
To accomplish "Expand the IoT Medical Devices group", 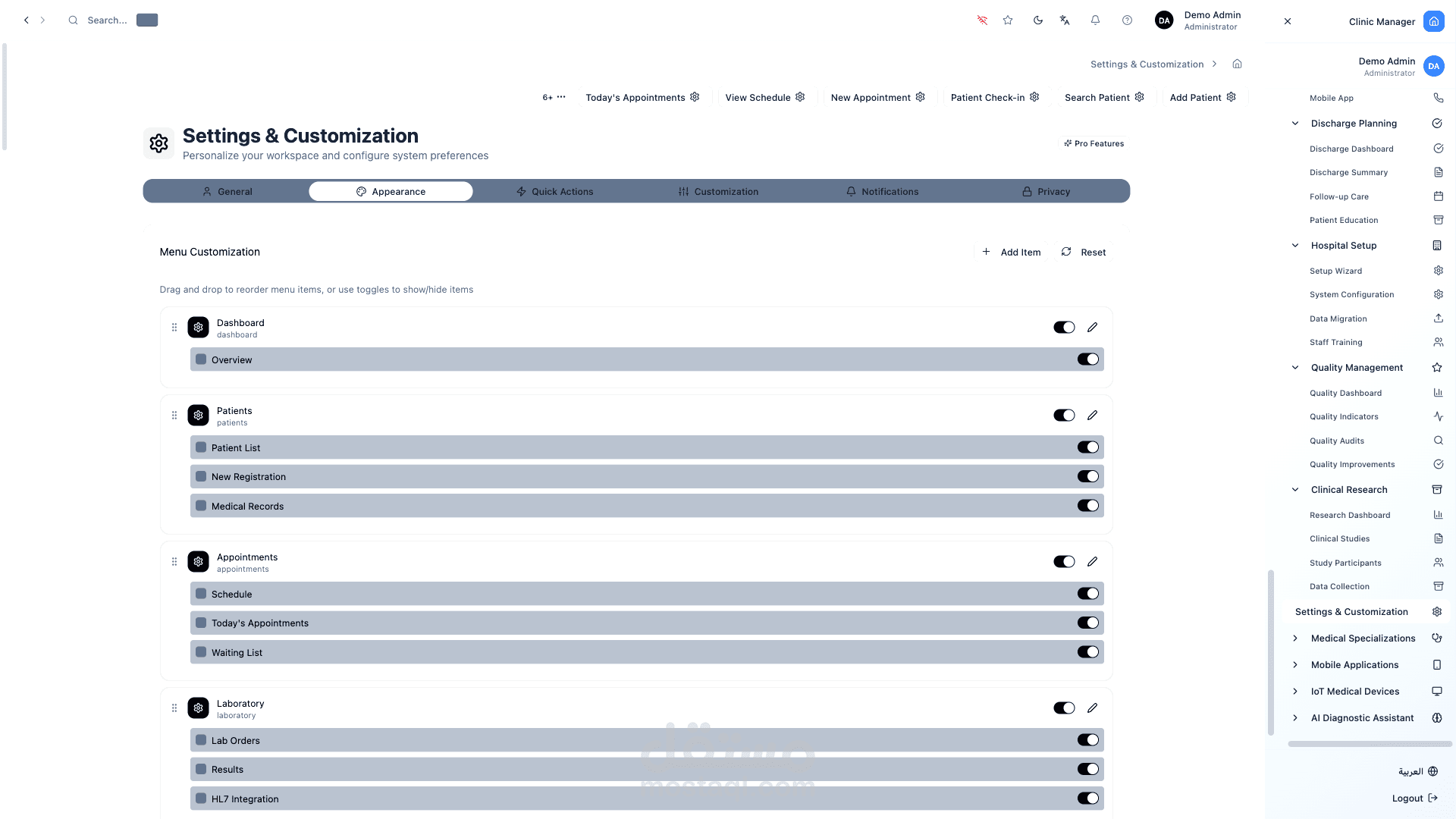I will tap(1295, 692).
